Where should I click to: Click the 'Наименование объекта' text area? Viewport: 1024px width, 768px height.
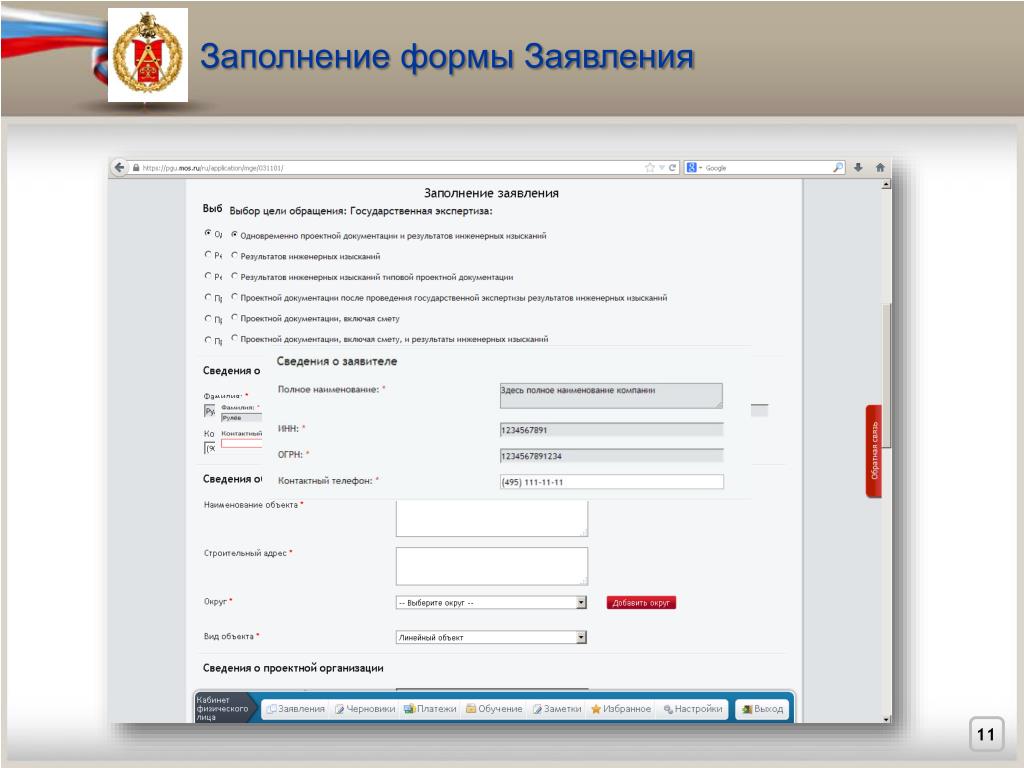click(492, 519)
